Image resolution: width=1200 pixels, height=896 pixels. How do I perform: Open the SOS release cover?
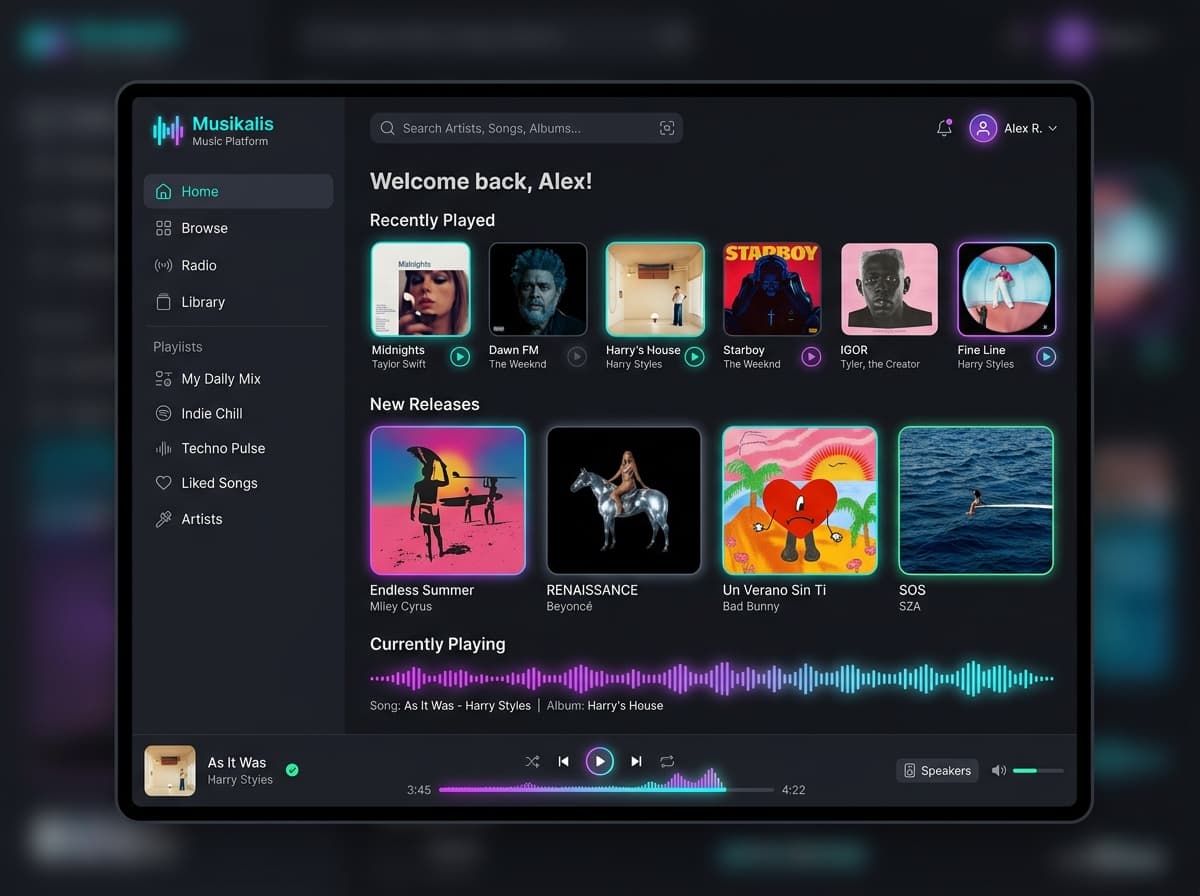976,500
